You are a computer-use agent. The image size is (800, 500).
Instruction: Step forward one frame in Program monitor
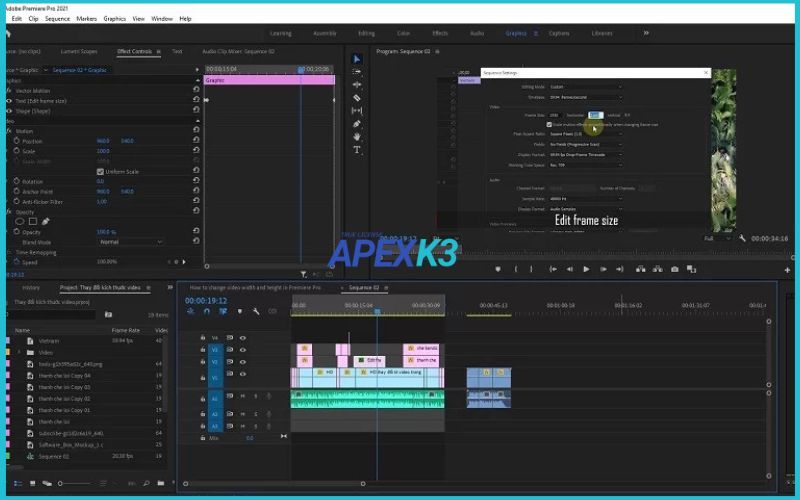(603, 269)
